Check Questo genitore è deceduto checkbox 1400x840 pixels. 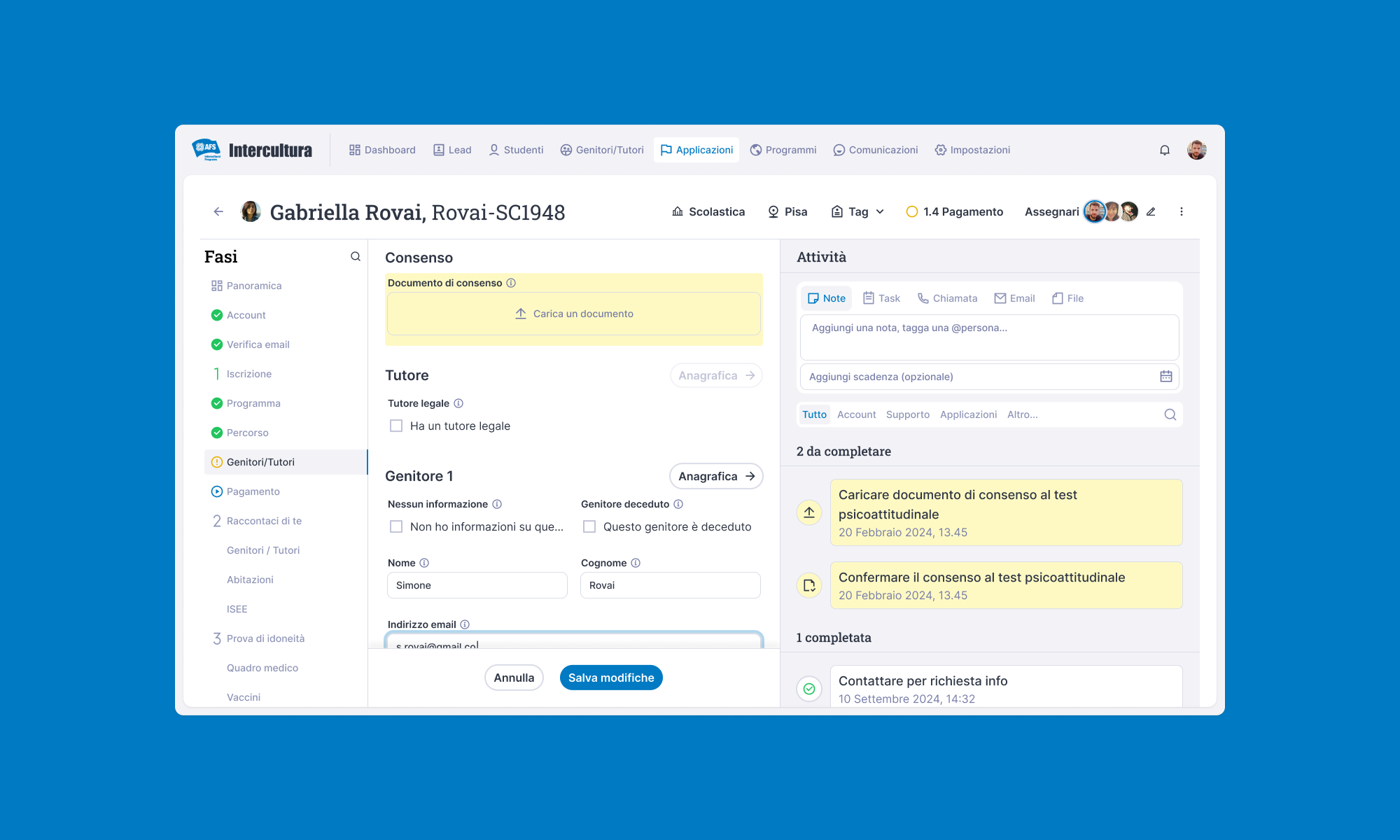point(589,526)
